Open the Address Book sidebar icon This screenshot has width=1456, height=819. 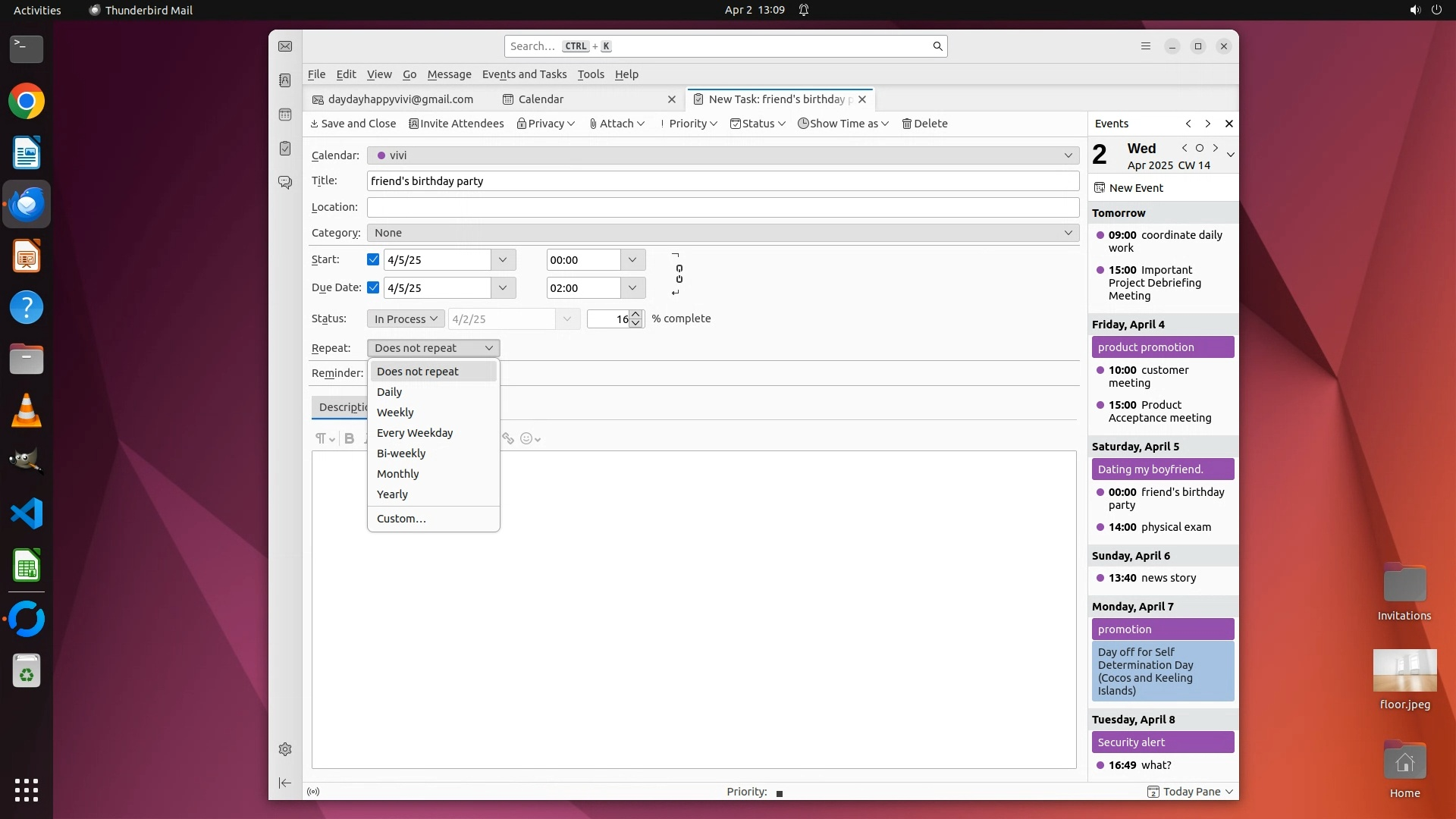[x=285, y=80]
